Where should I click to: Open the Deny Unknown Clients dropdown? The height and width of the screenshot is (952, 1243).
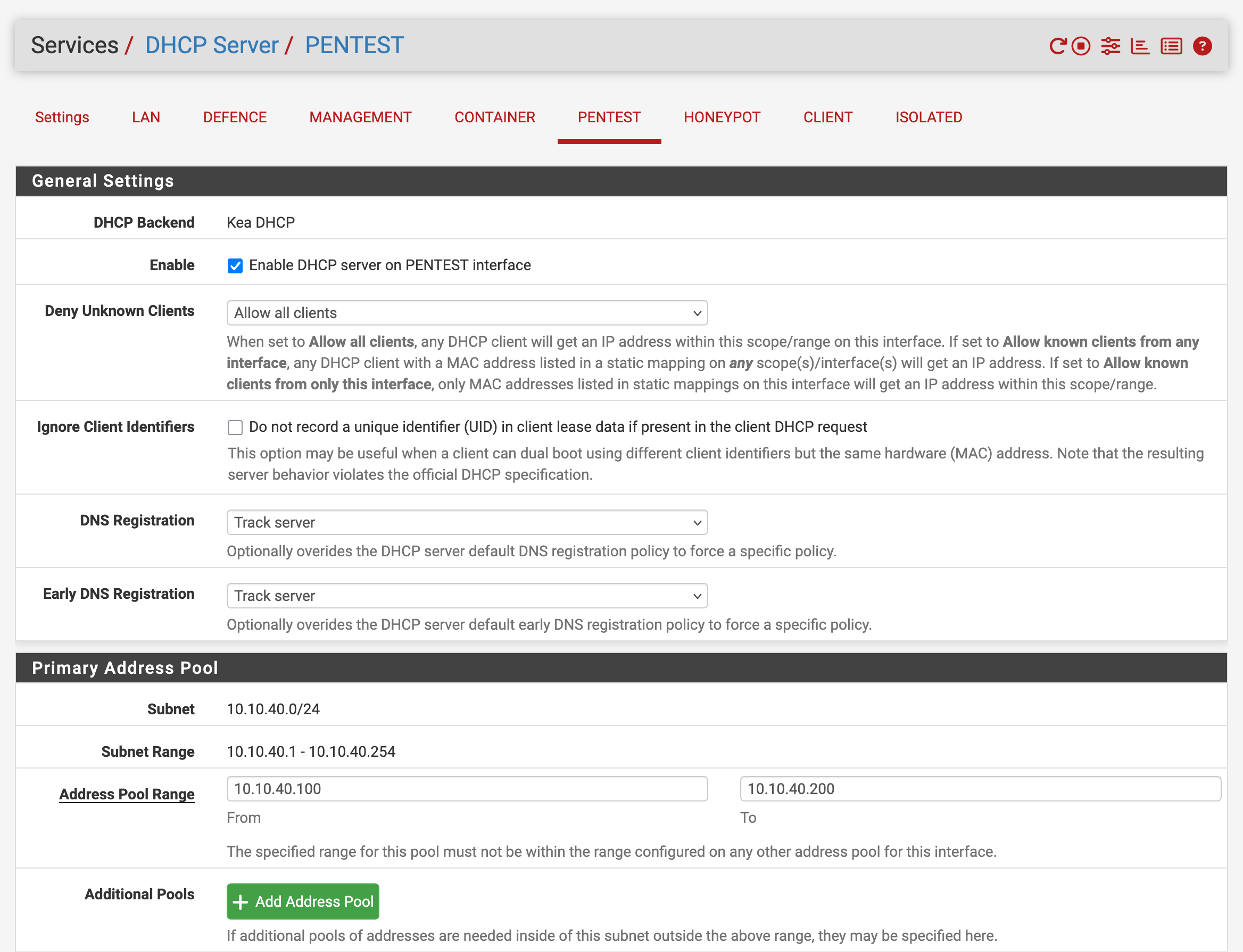click(x=467, y=313)
